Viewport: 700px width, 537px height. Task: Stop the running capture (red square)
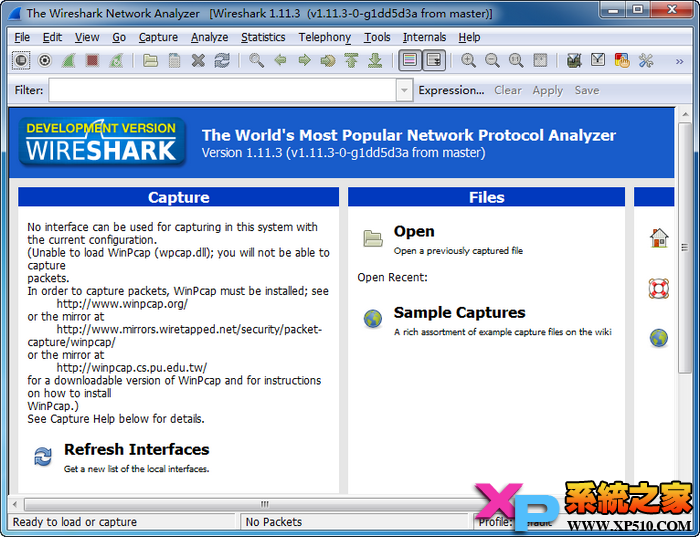(92, 60)
